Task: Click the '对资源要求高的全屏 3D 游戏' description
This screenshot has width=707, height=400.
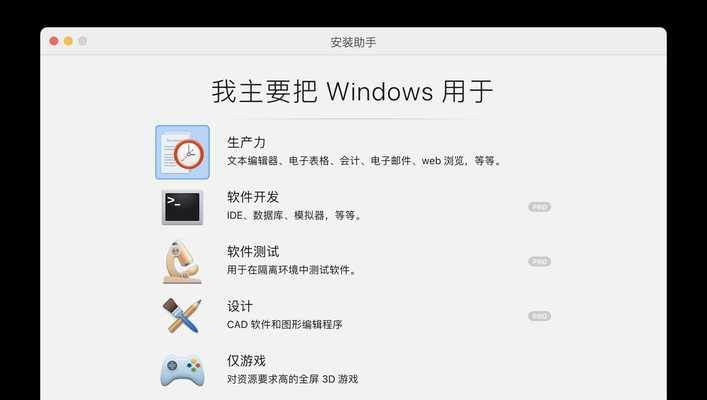Action: (292, 379)
